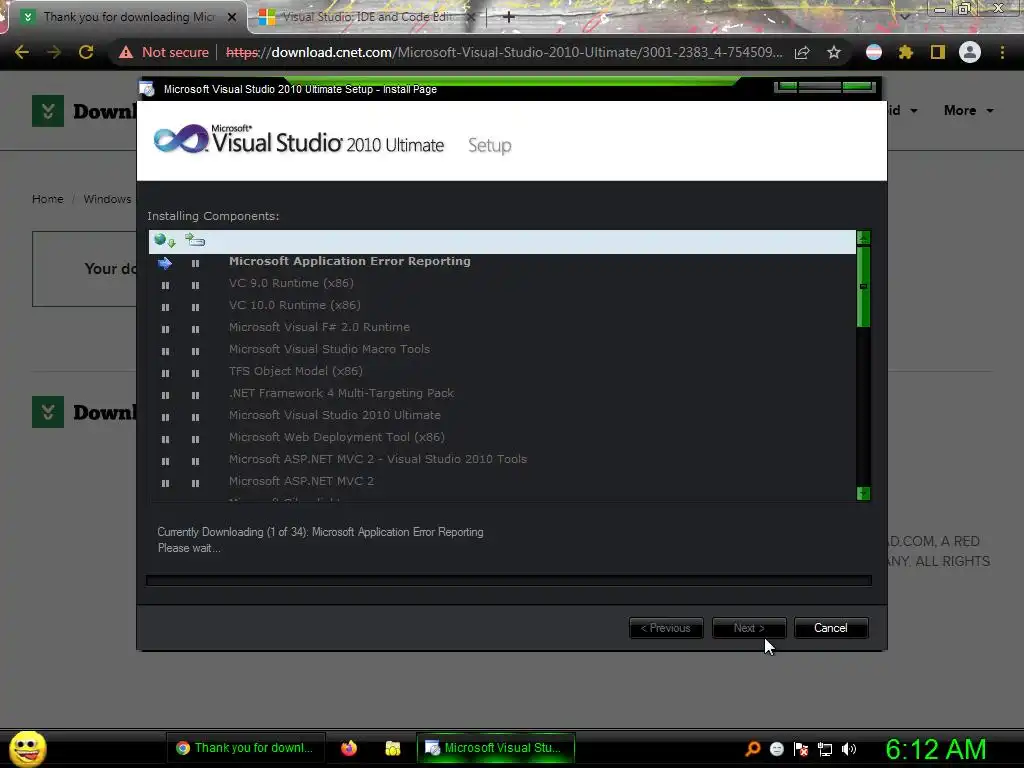
Task: Click the components list scrollbar thumb
Action: (x=863, y=286)
